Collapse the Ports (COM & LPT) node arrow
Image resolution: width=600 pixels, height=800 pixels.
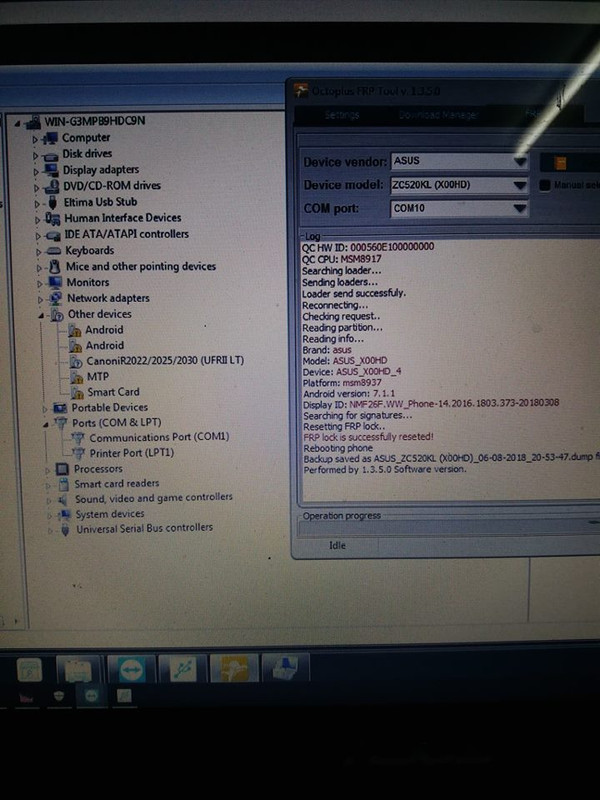46,424
